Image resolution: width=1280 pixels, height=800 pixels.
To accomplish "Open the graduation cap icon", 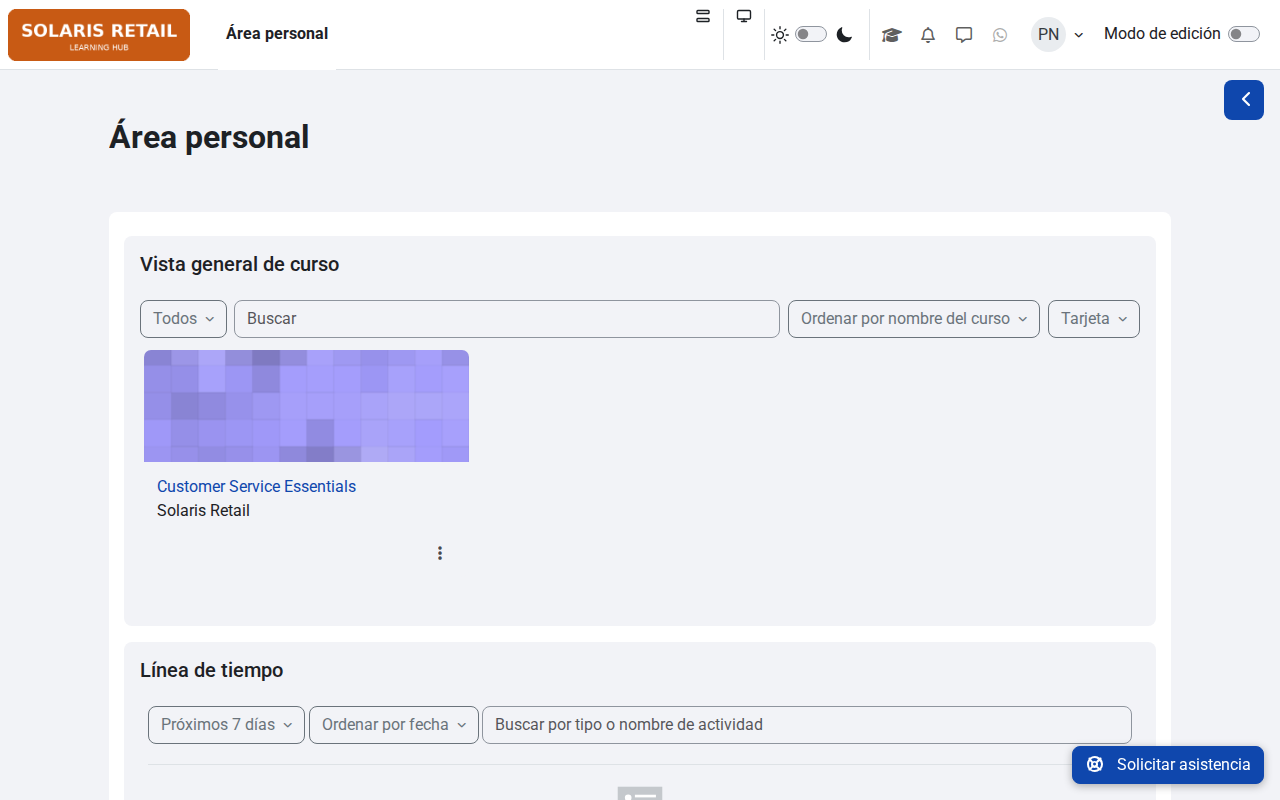I will point(891,35).
